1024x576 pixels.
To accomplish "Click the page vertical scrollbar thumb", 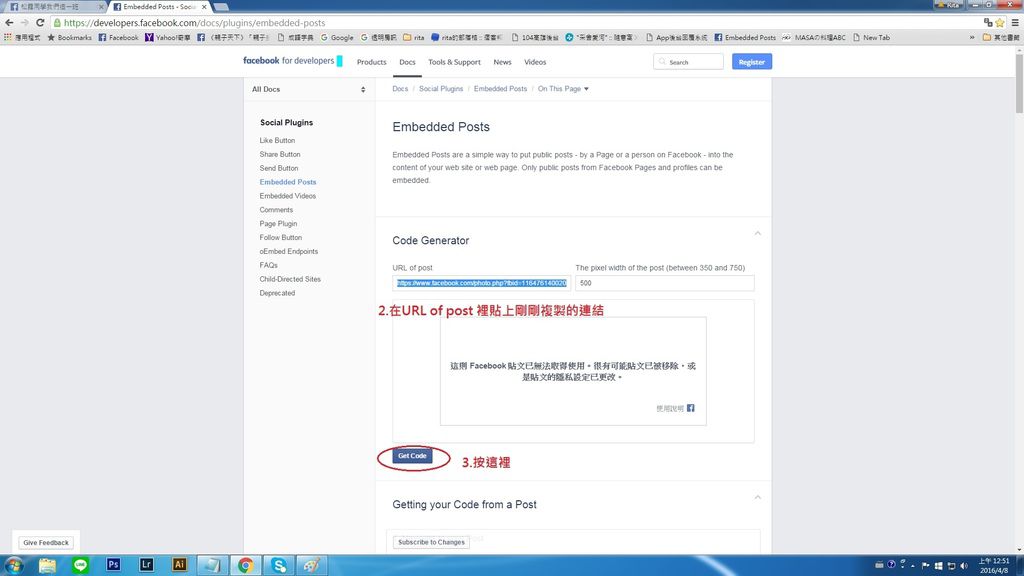I will tap(1019, 84).
